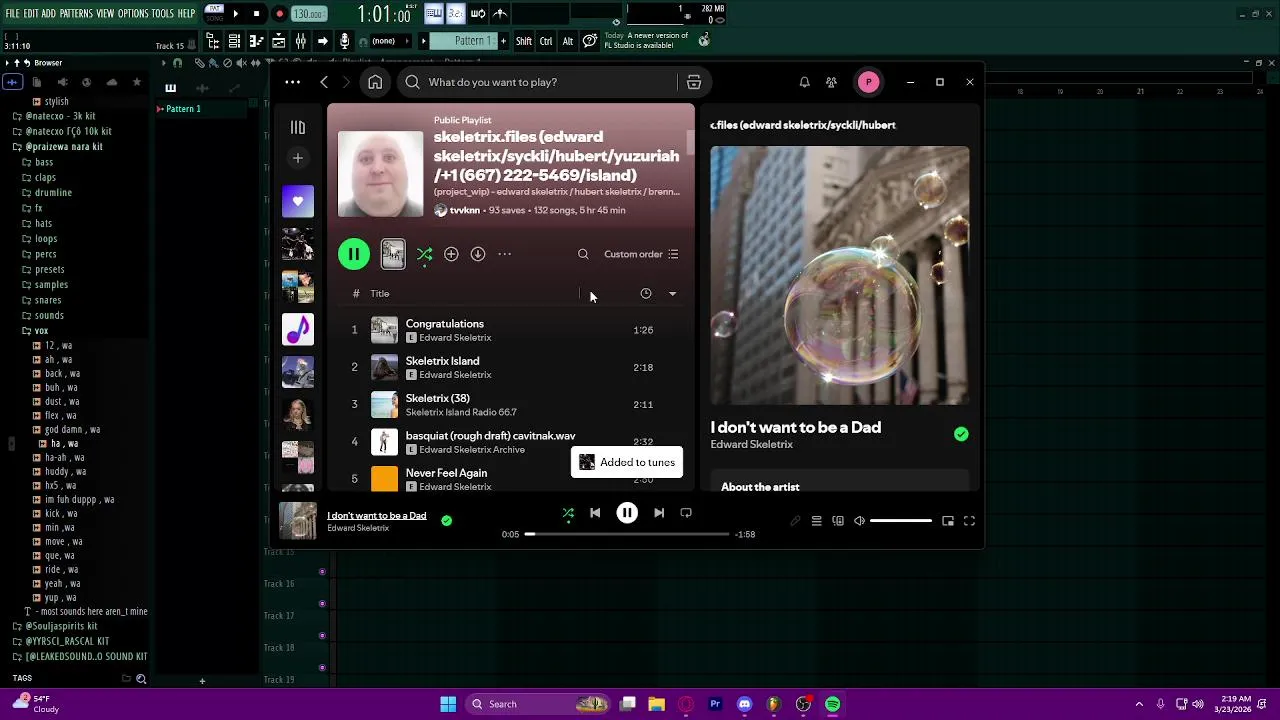Open Spotify three-dot app menu
The image size is (1280, 720).
292,82
